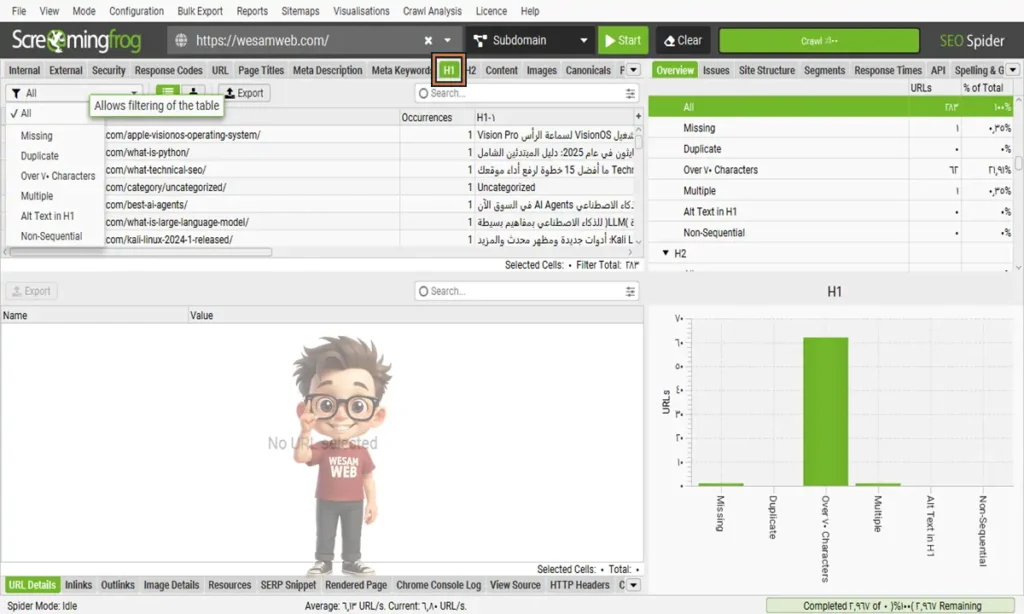Select the Missing filter option
This screenshot has width=1024, height=614.
pyautogui.click(x=37, y=136)
